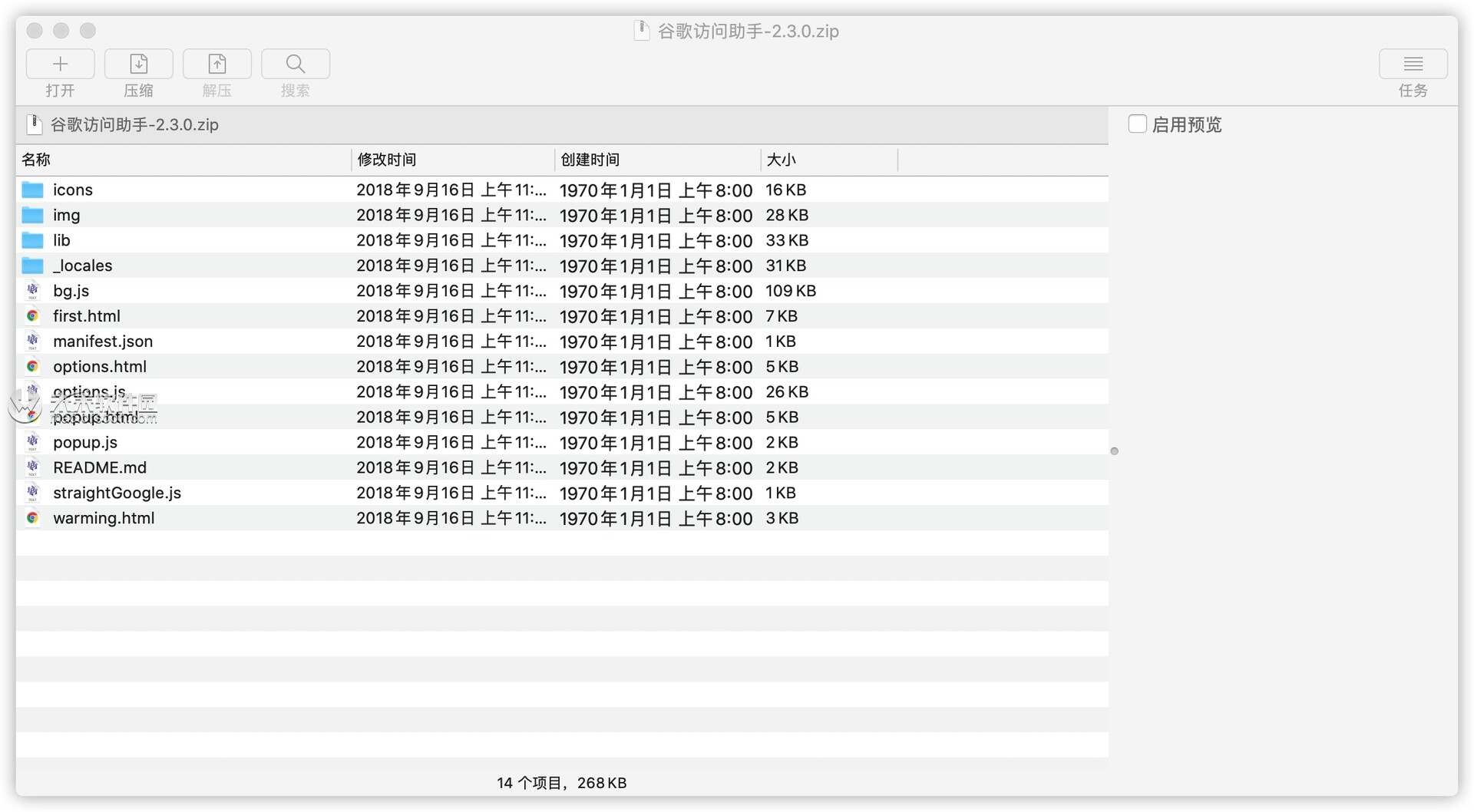1474x812 pixels.
Task: Click the red close window button
Action: pos(35,31)
